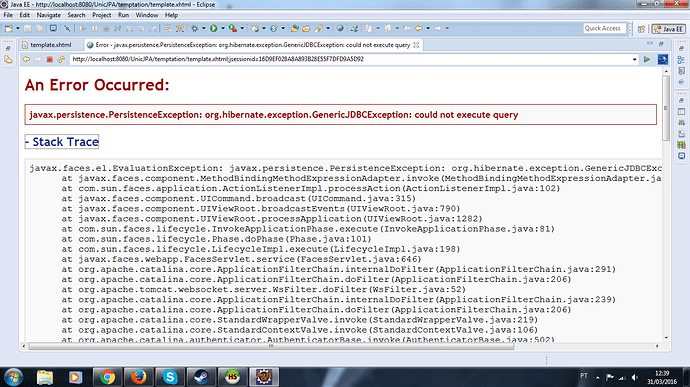Launch Google Chrome from the taskbar
Viewport: 690px width, 387px height.
point(107,377)
